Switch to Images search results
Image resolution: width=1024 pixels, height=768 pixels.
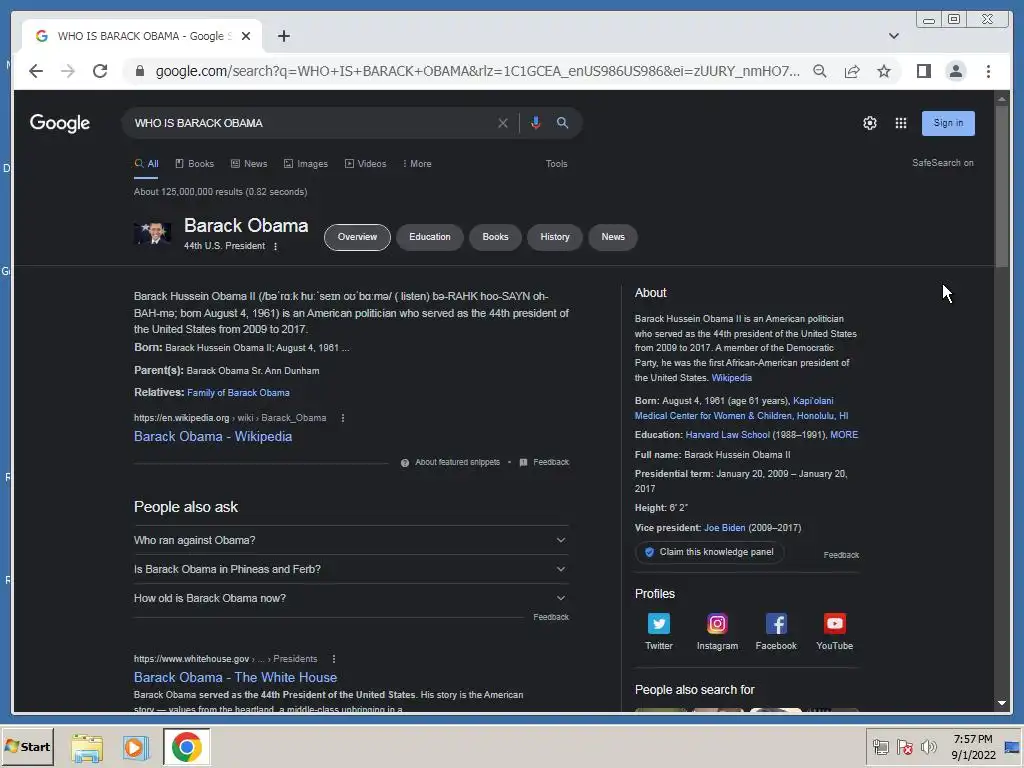tap(306, 164)
